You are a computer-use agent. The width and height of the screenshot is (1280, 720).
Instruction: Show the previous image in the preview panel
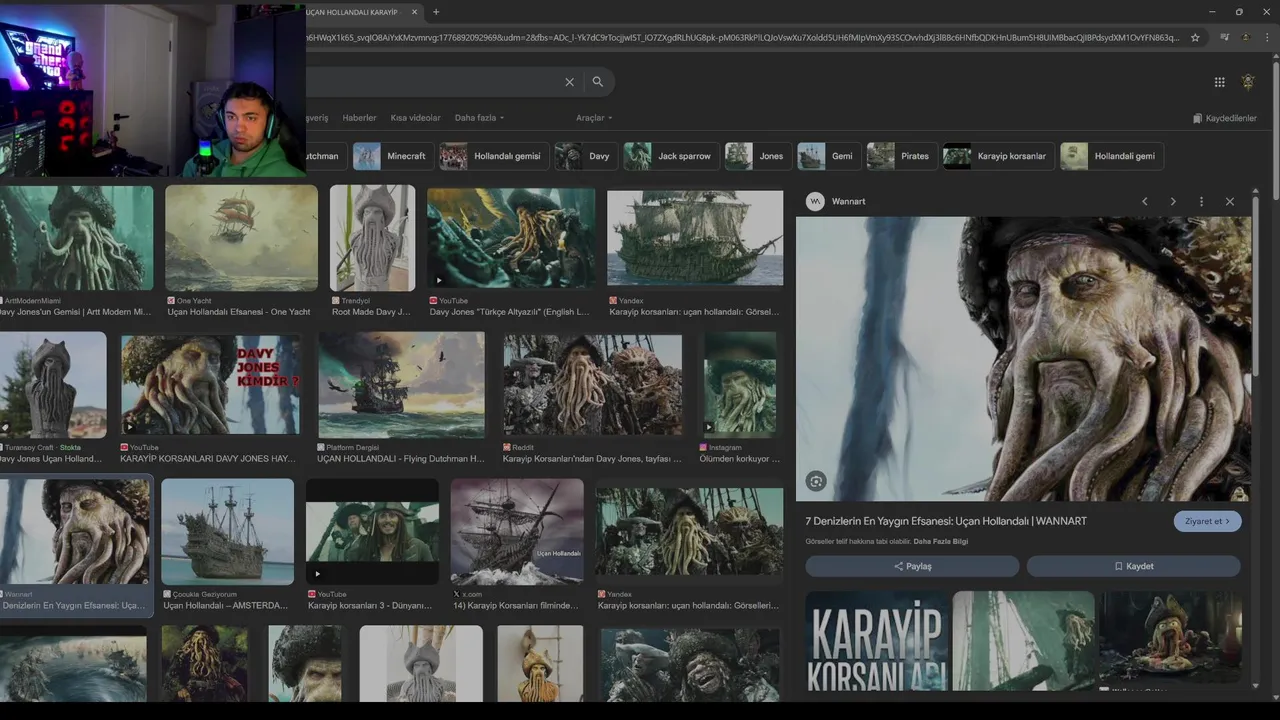[x=1145, y=202]
